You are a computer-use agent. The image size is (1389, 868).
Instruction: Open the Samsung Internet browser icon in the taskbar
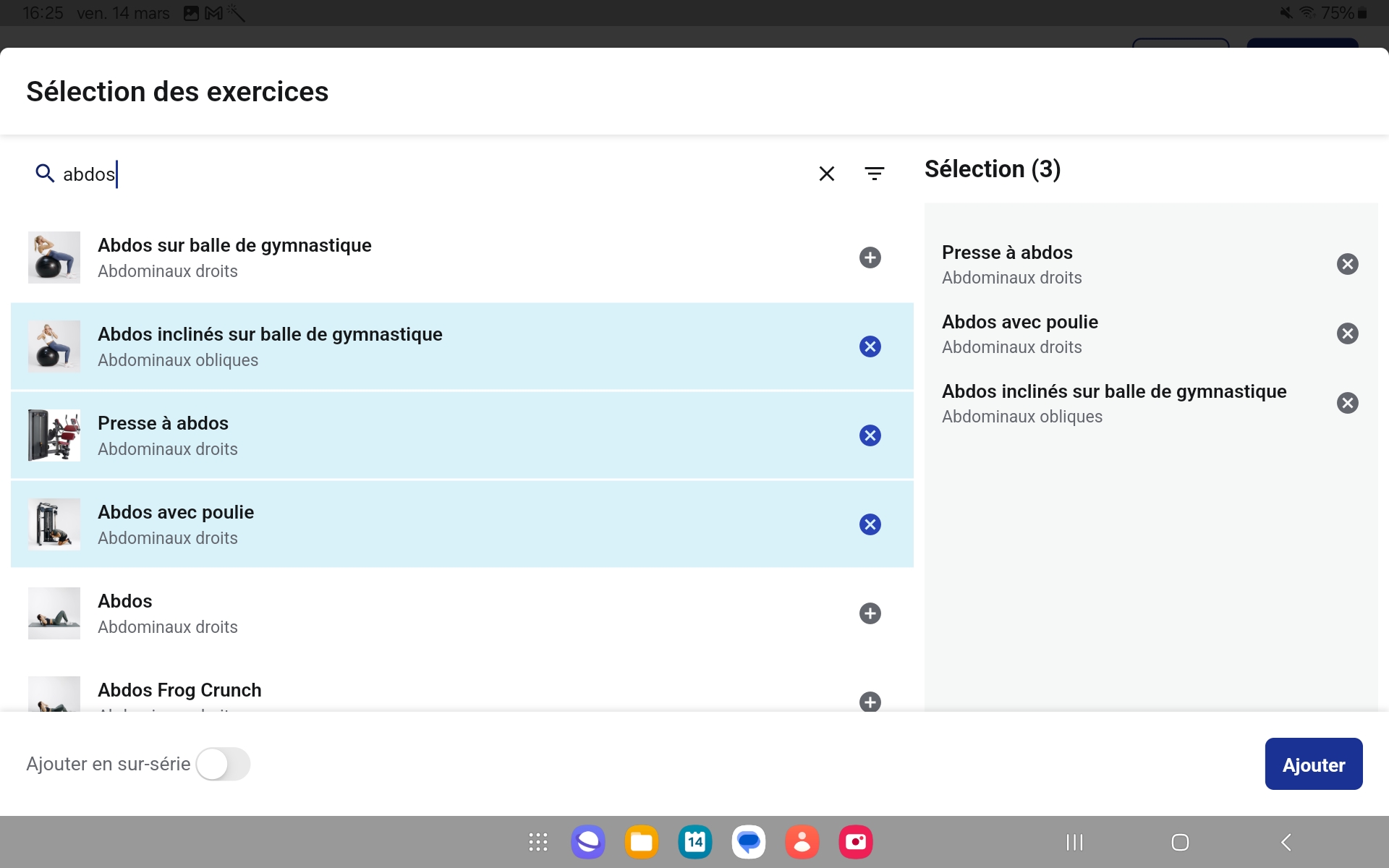tap(588, 842)
